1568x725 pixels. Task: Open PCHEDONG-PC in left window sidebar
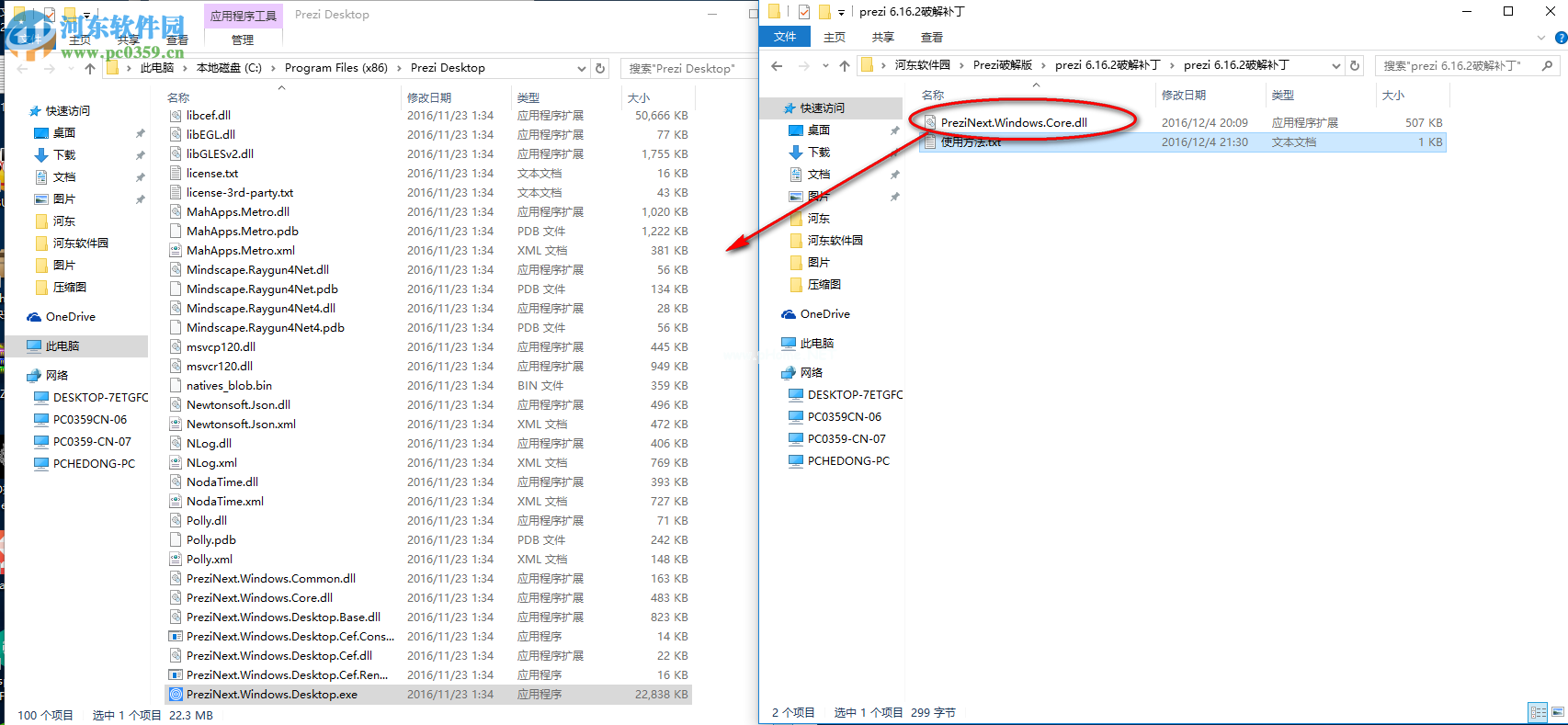pos(93,463)
